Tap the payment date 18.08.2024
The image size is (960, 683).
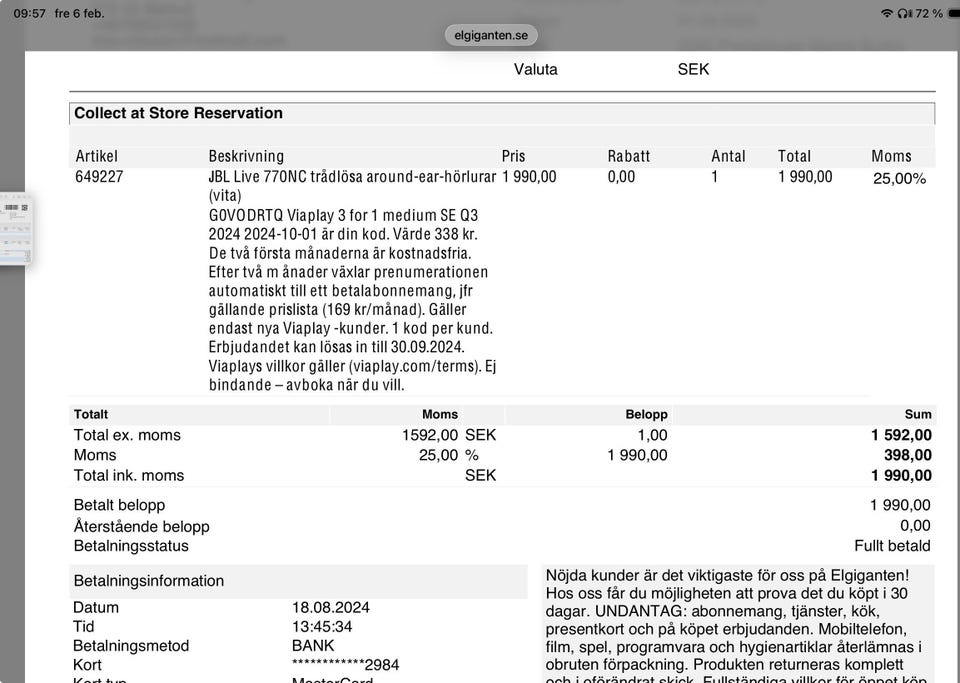click(331, 608)
